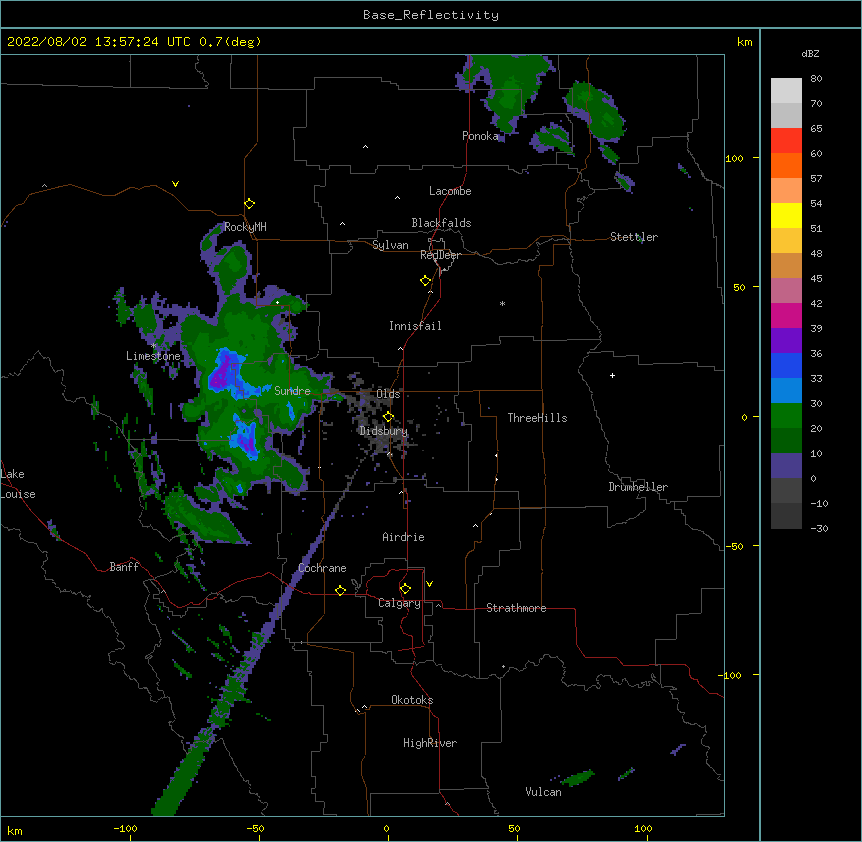Click the white swatch between 80 and 70 dBZ
The width and height of the screenshot is (862, 842).
pos(786,91)
